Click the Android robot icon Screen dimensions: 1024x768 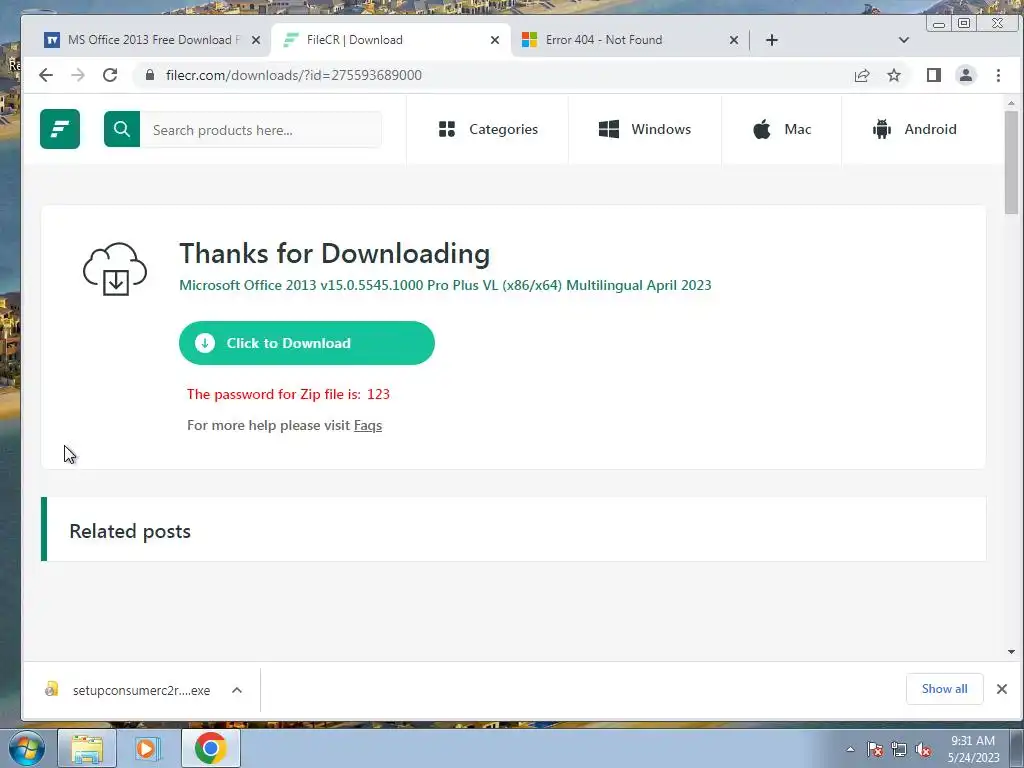point(882,129)
